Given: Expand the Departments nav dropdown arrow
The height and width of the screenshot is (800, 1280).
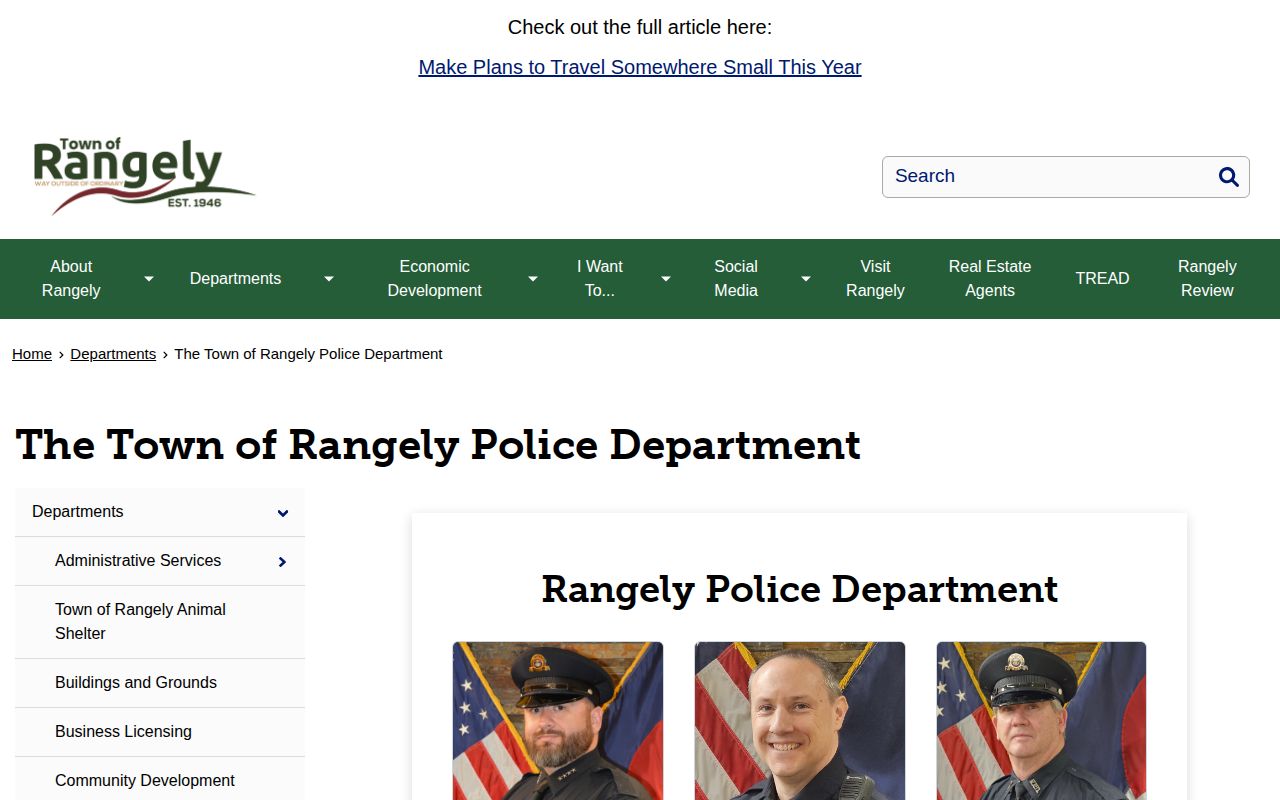Looking at the screenshot, I should (x=328, y=279).
